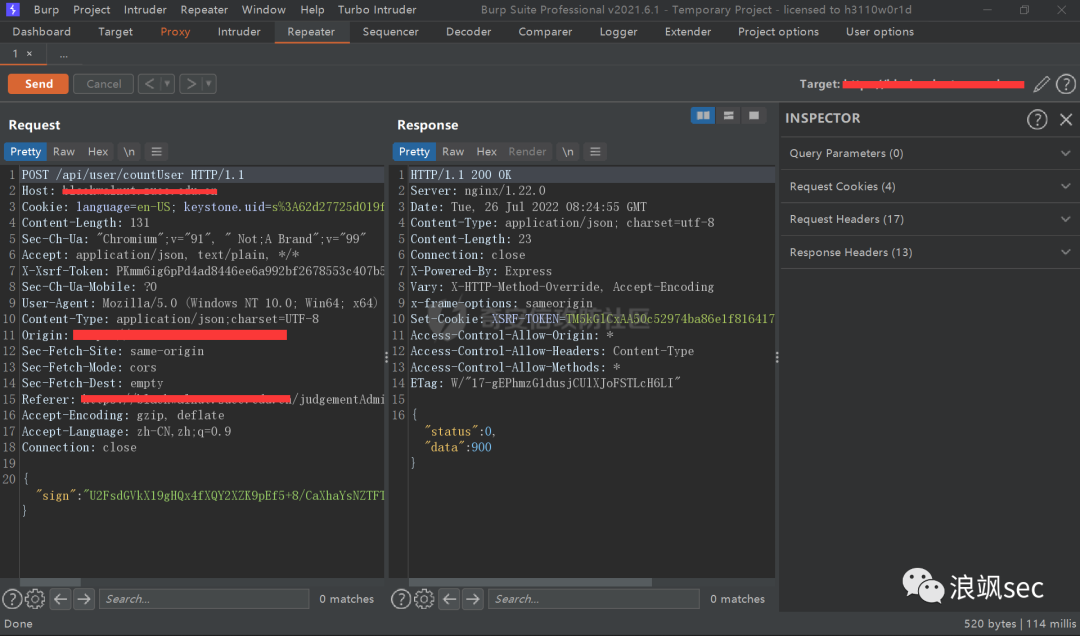The width and height of the screenshot is (1080, 636).
Task: Add new Repeater tab via ellipsis
Action: click(x=63, y=54)
